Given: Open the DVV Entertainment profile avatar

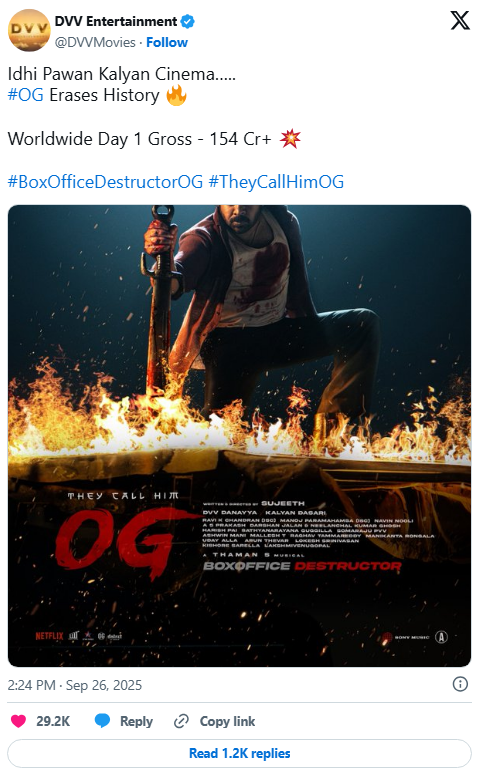Looking at the screenshot, I should click(x=29, y=30).
